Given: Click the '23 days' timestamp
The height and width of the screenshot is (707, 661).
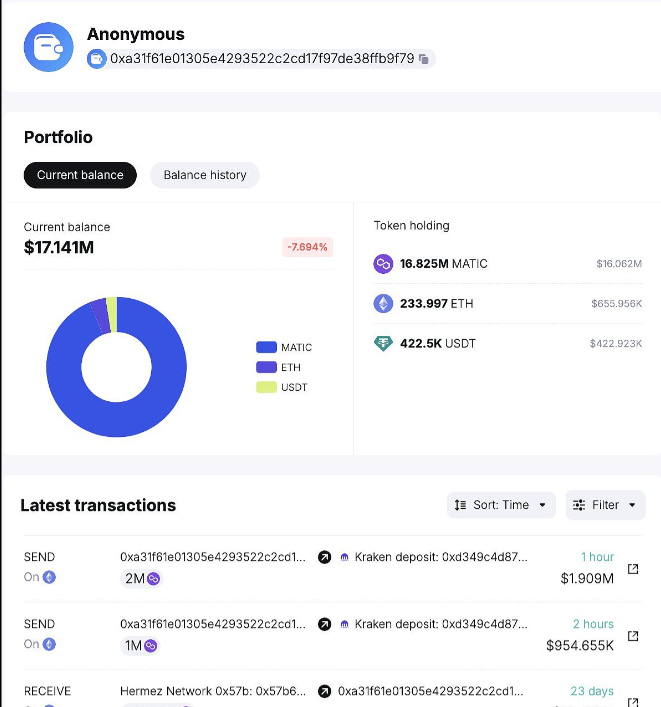Looking at the screenshot, I should [x=592, y=691].
